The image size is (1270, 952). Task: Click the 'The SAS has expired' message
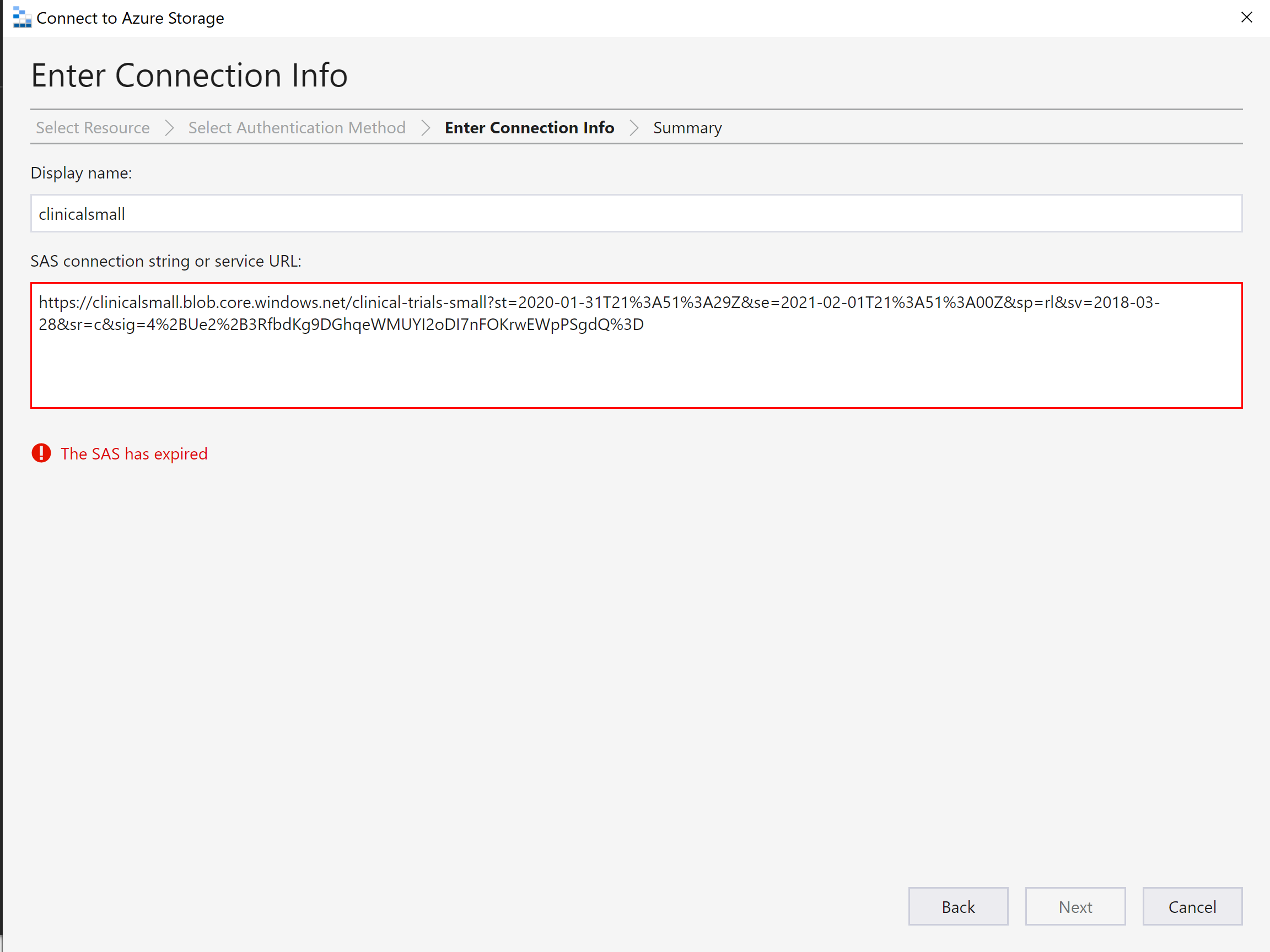coord(134,453)
